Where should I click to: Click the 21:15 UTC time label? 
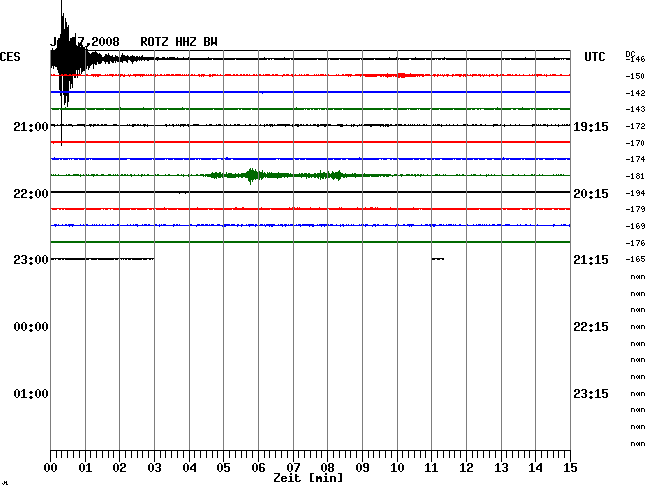tap(591, 260)
